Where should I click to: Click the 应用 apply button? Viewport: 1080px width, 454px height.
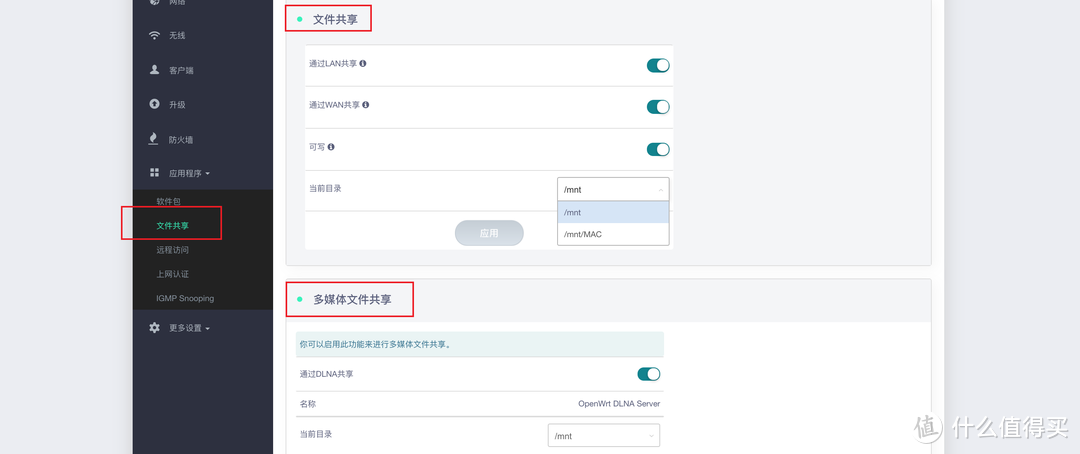489,234
